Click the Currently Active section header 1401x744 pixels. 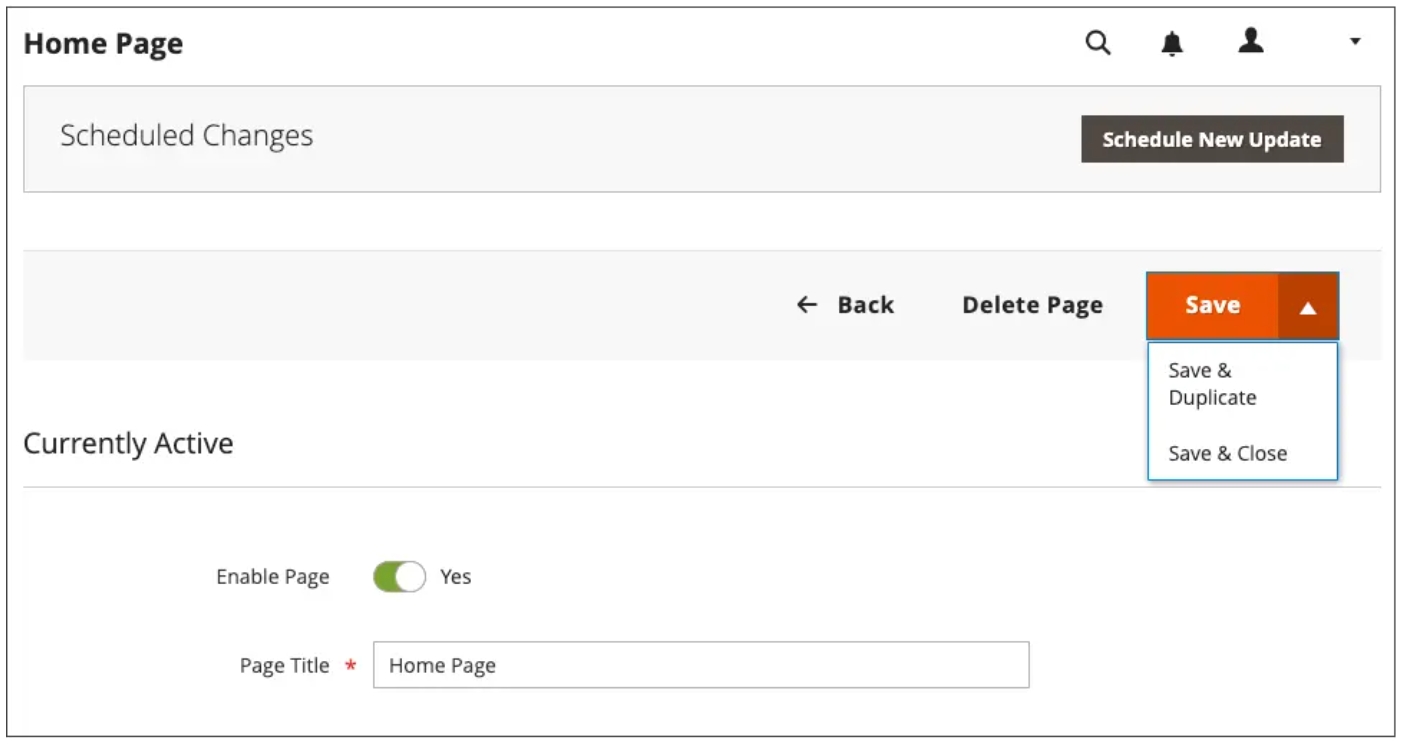pos(128,443)
